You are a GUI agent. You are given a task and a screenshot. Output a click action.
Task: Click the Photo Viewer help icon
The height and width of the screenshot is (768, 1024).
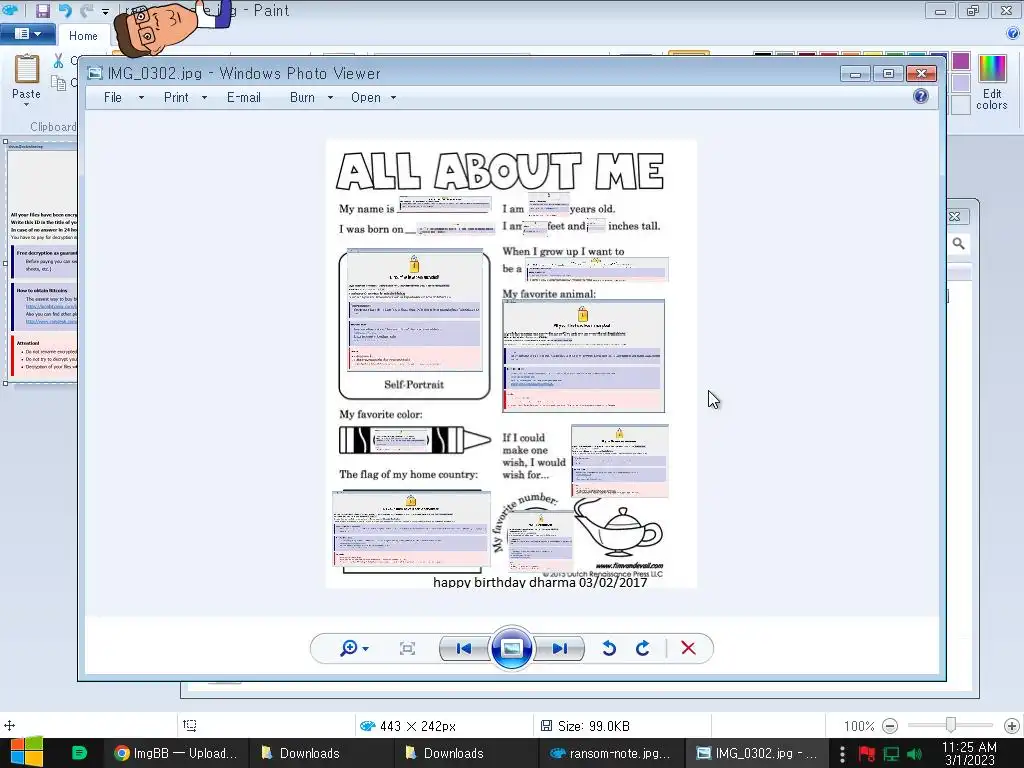[x=921, y=97]
